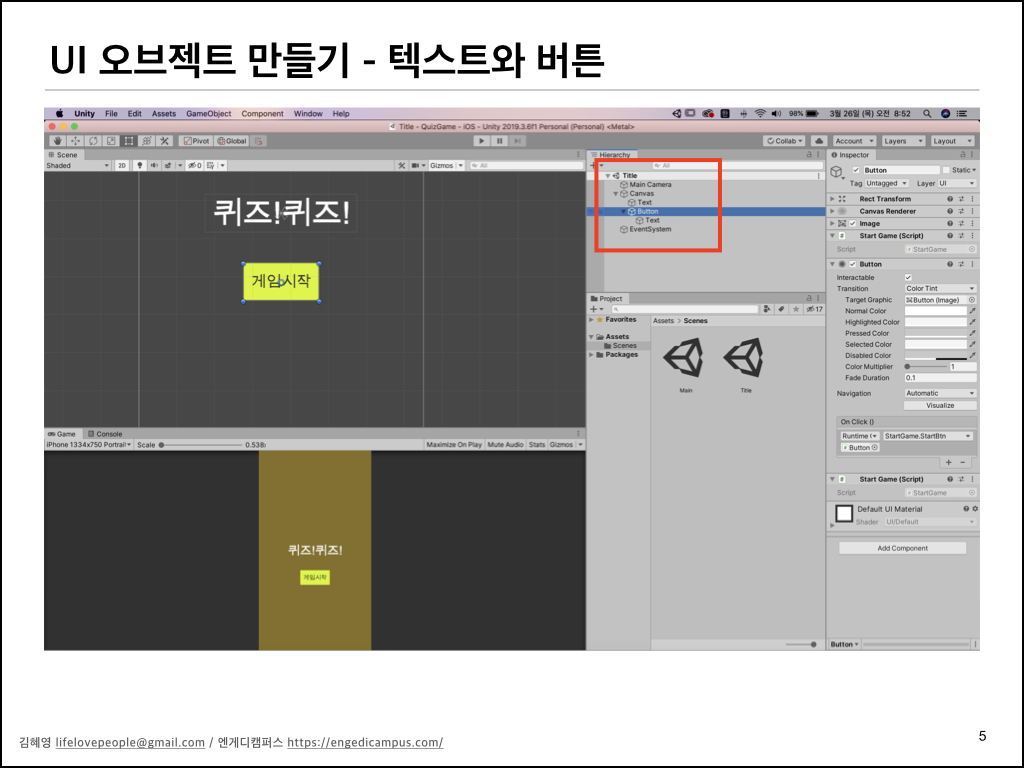Screen dimensions: 1024x768
Task: Open the kebab menu on Image component
Action: pos(972,223)
